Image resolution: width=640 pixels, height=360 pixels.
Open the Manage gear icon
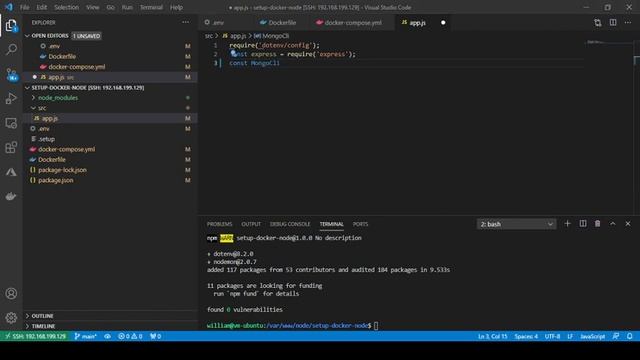[x=11, y=317]
